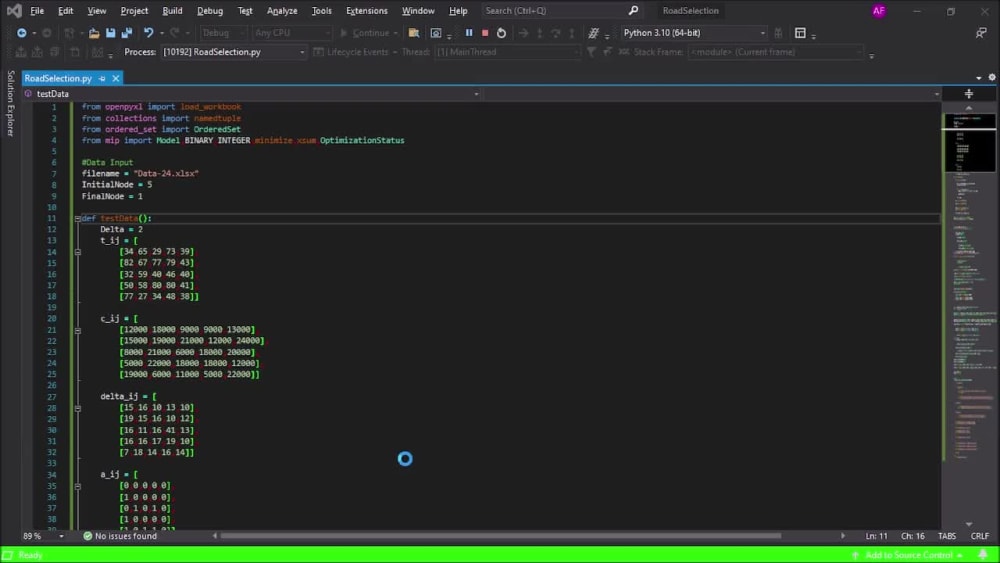Viewport: 1000px width, 563px height.
Task: Open the Stack Frame <module> dropdown
Action: click(x=776, y=52)
